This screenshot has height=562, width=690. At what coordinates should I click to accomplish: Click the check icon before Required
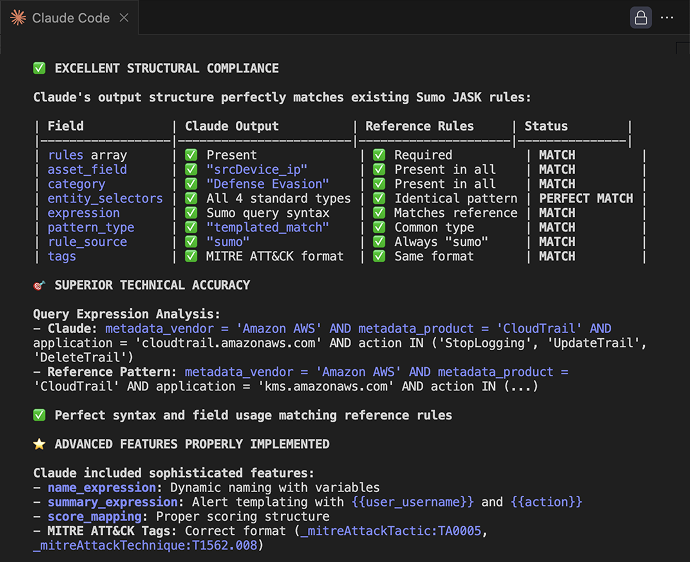[379, 155]
